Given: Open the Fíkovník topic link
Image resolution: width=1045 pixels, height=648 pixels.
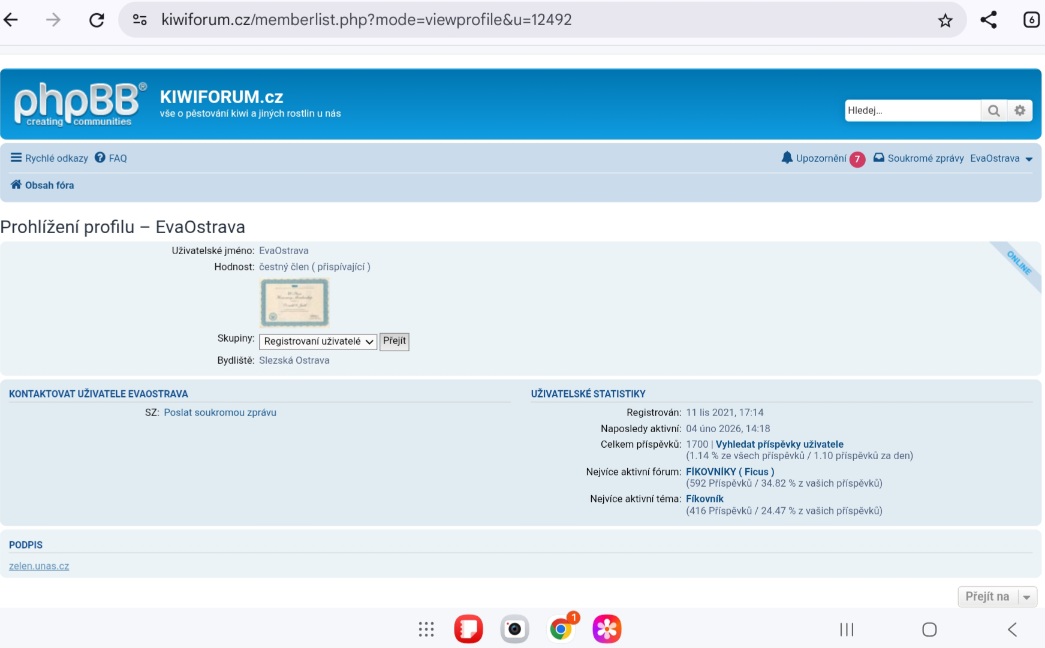Looking at the screenshot, I should pyautogui.click(x=704, y=499).
